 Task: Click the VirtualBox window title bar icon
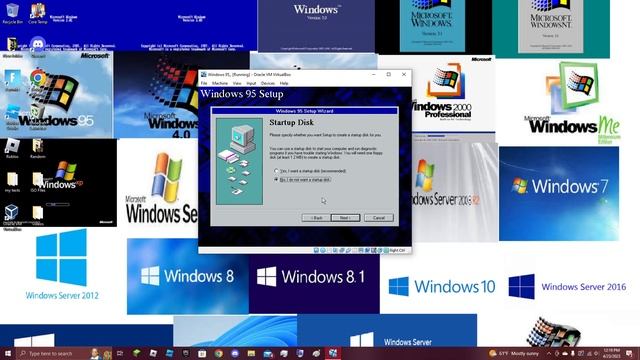coord(204,75)
